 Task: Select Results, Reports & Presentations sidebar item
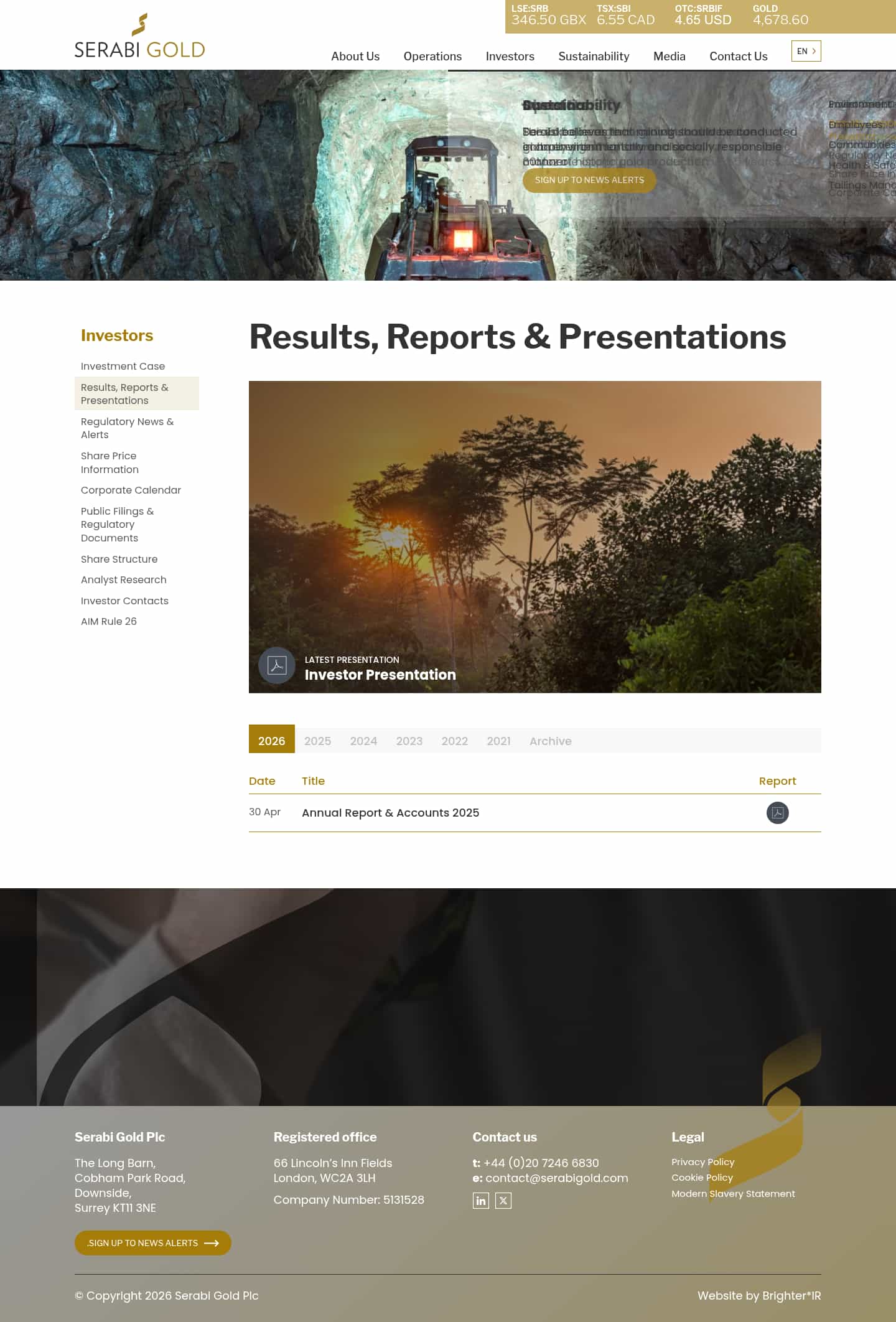[x=137, y=393]
